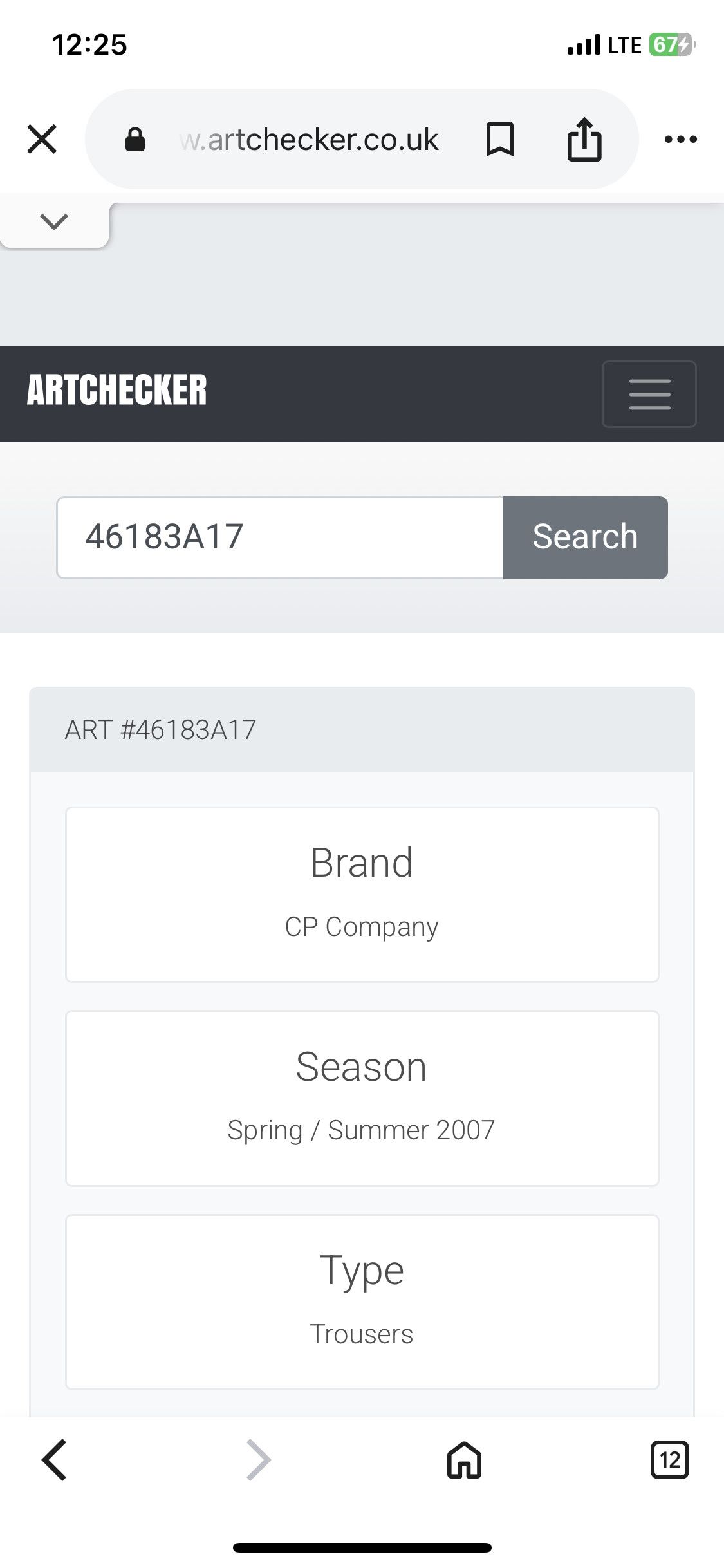Go back with the left arrow
The height and width of the screenshot is (1568, 724).
(x=54, y=1460)
